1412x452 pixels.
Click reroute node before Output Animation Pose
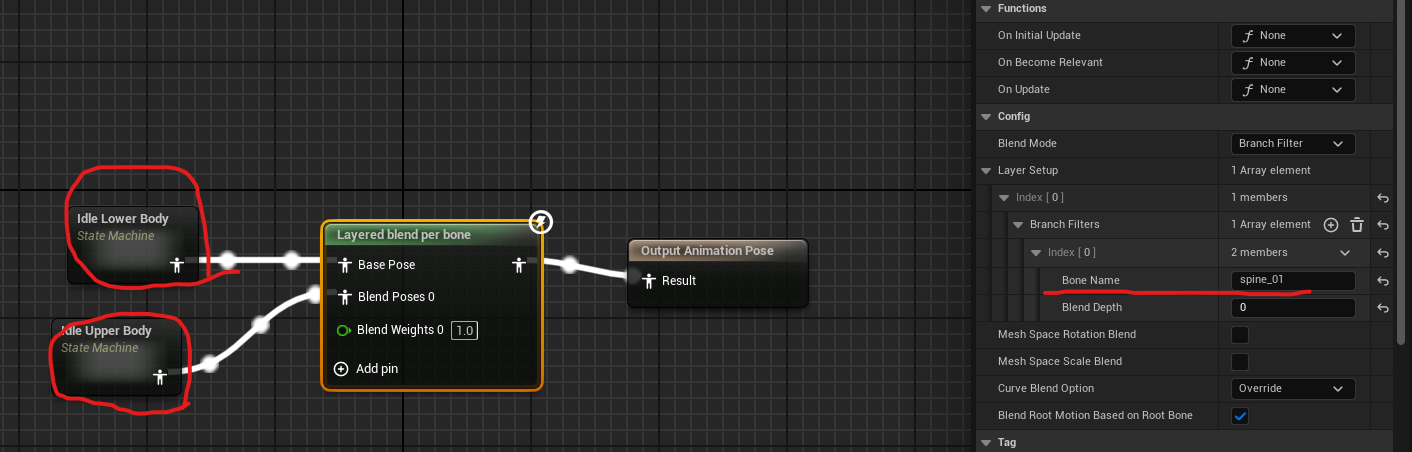[569, 266]
